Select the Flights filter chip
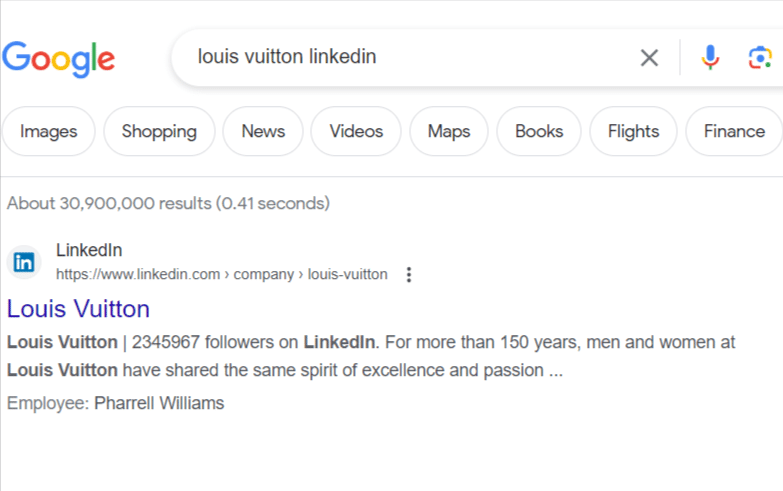 pyautogui.click(x=633, y=132)
